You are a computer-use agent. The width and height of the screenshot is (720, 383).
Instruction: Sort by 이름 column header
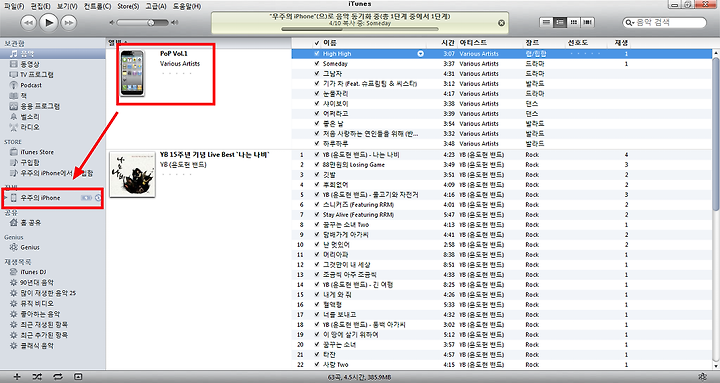(x=374, y=43)
